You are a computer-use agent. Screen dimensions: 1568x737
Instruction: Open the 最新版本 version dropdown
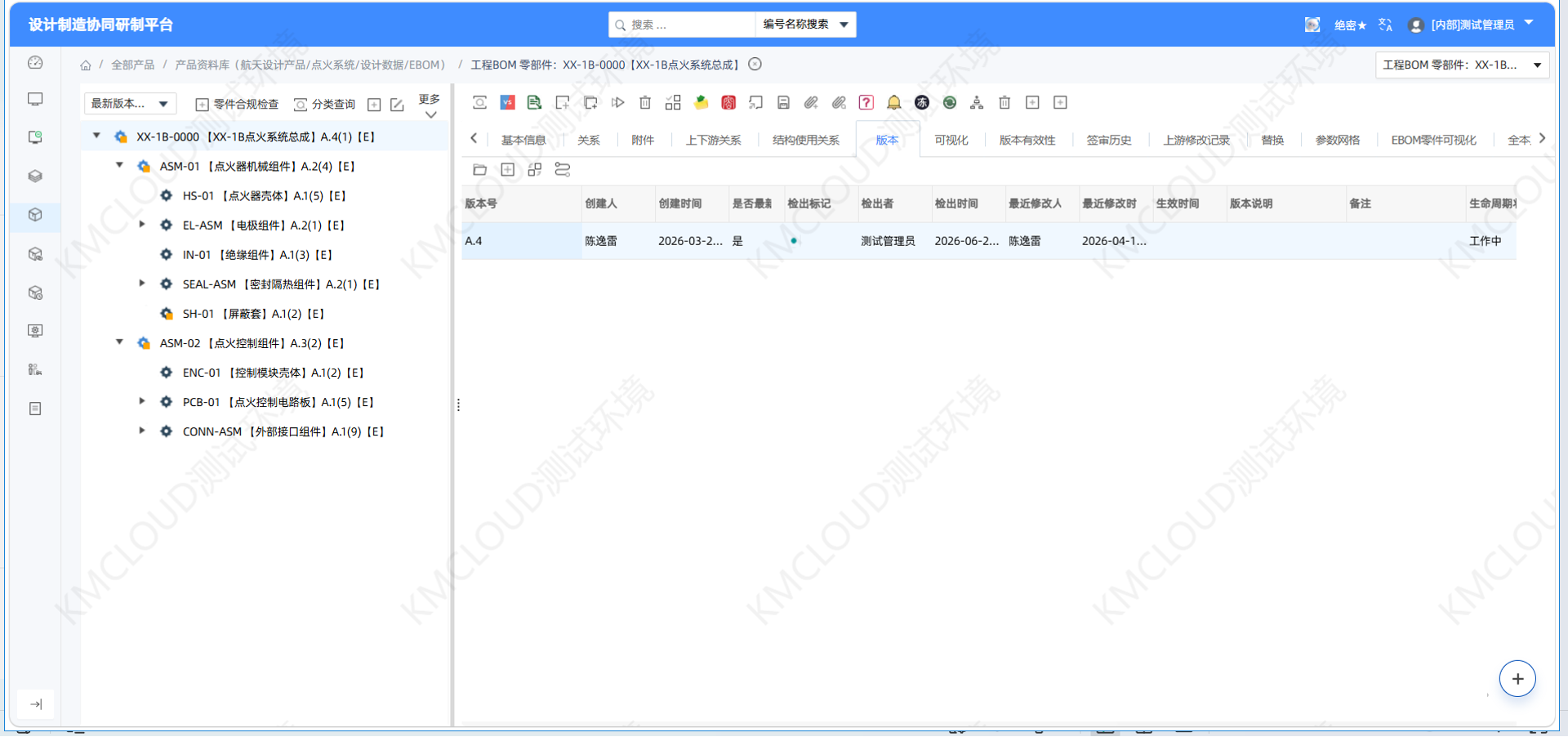(x=130, y=103)
